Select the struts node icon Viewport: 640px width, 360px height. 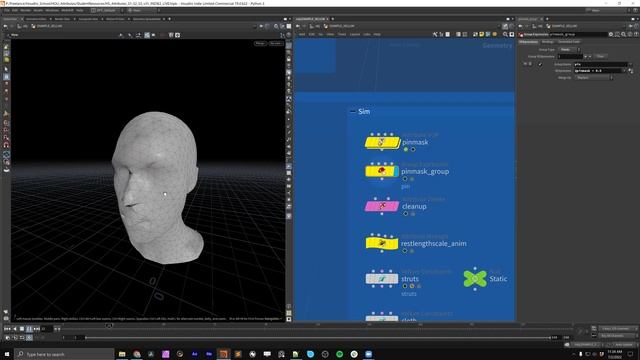382,279
